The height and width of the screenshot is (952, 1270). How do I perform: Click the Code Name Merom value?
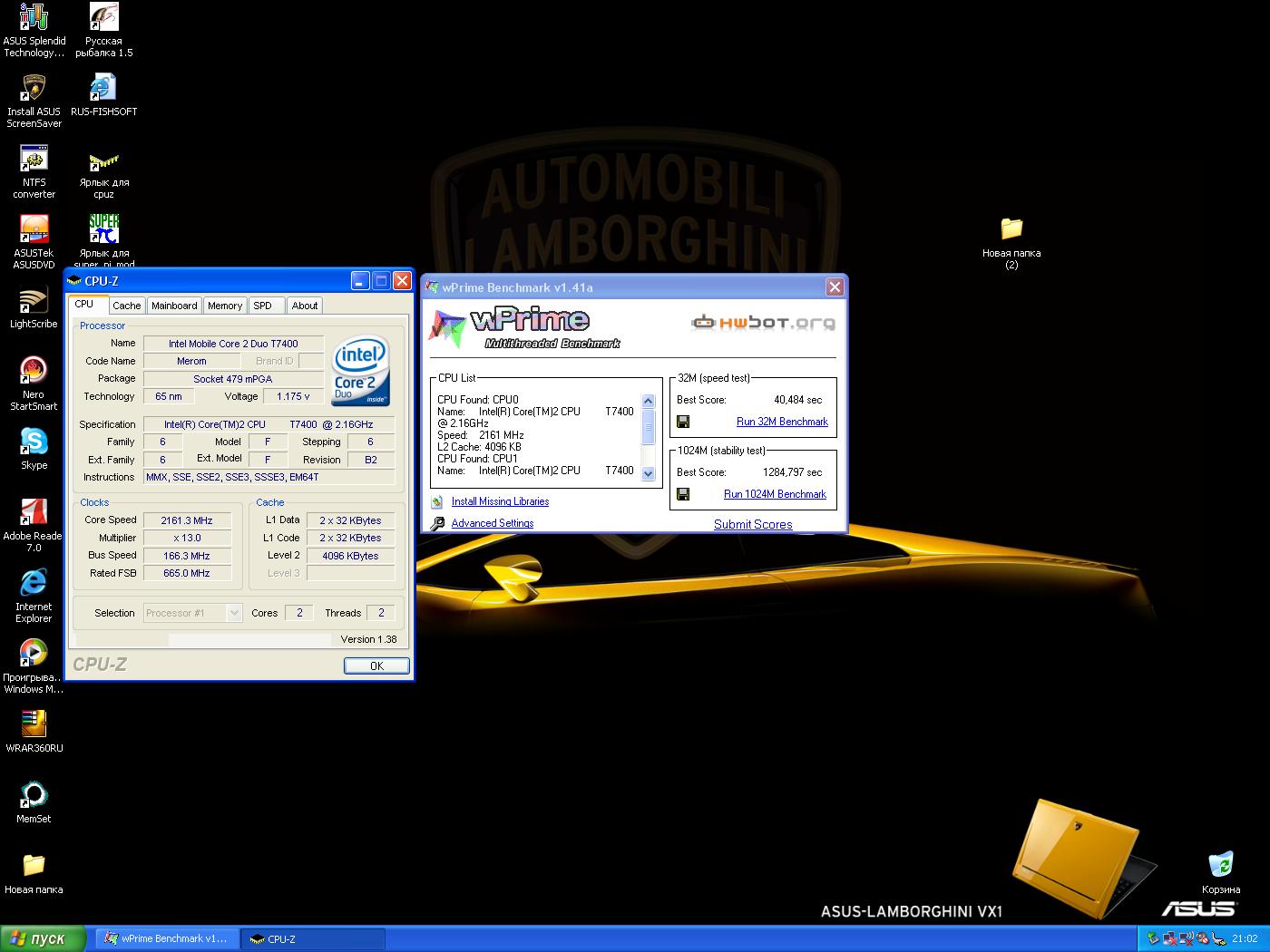pos(191,361)
